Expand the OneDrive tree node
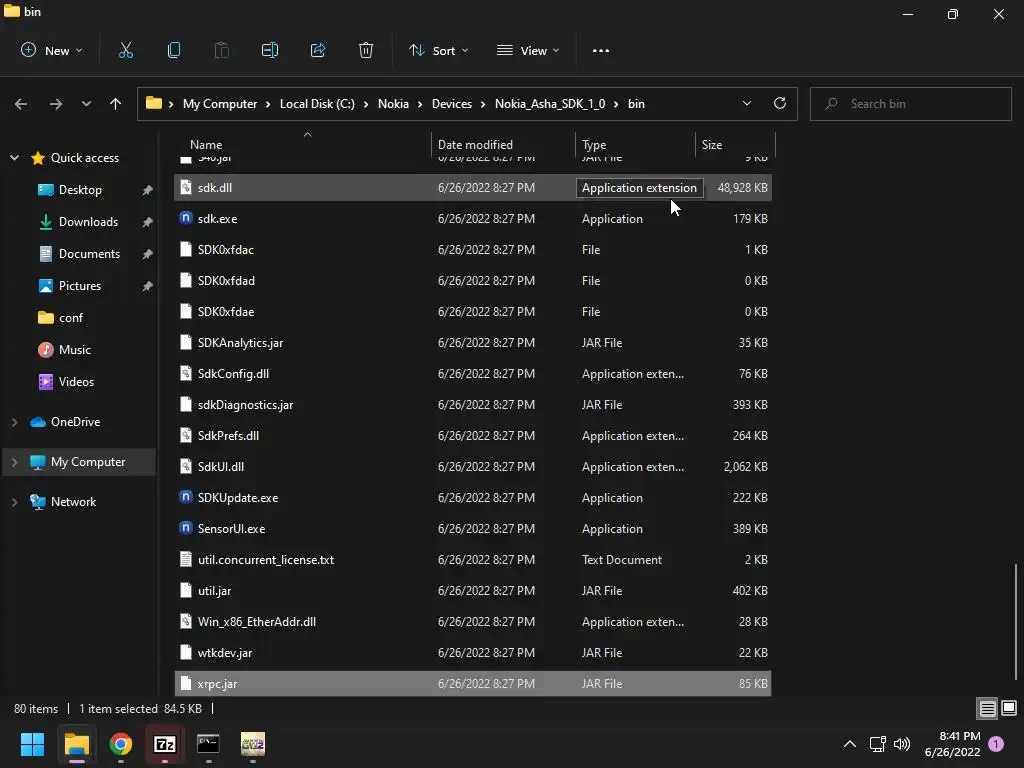The width and height of the screenshot is (1024, 768). pos(14,422)
